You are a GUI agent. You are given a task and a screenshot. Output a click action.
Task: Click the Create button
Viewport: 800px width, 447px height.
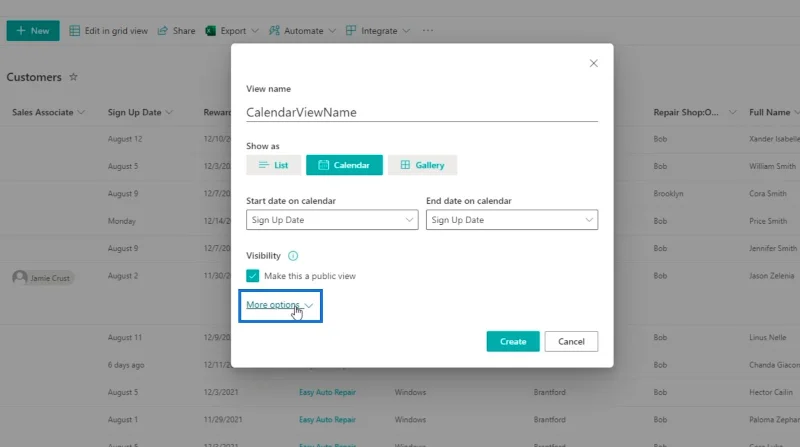pyautogui.click(x=513, y=341)
